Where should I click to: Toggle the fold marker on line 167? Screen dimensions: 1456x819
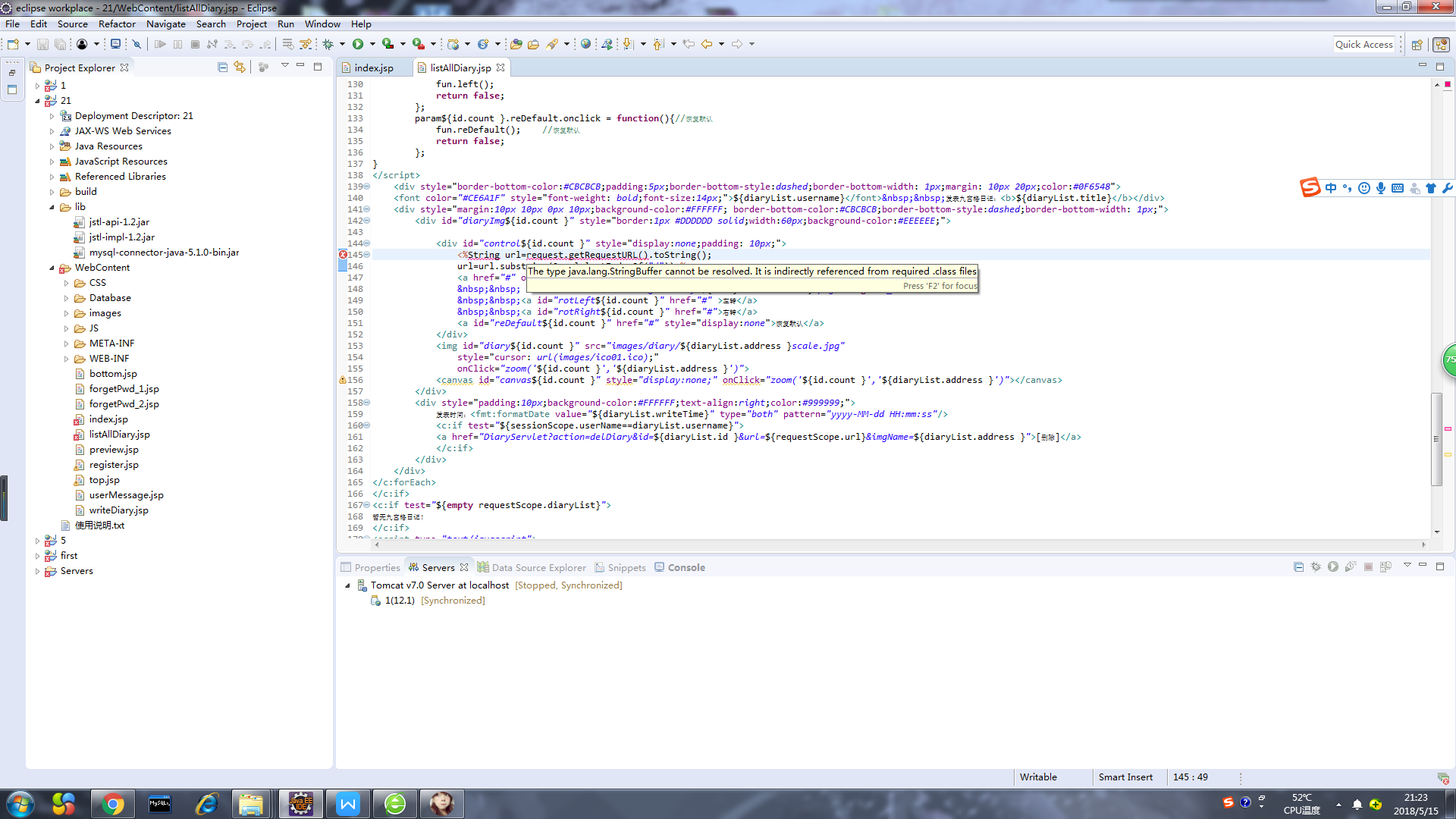click(367, 505)
